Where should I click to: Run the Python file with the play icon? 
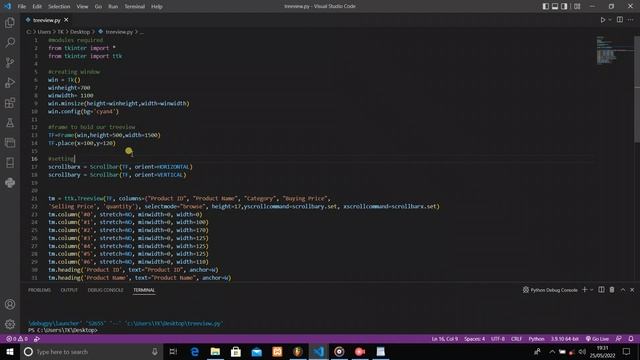pyautogui.click(x=602, y=20)
